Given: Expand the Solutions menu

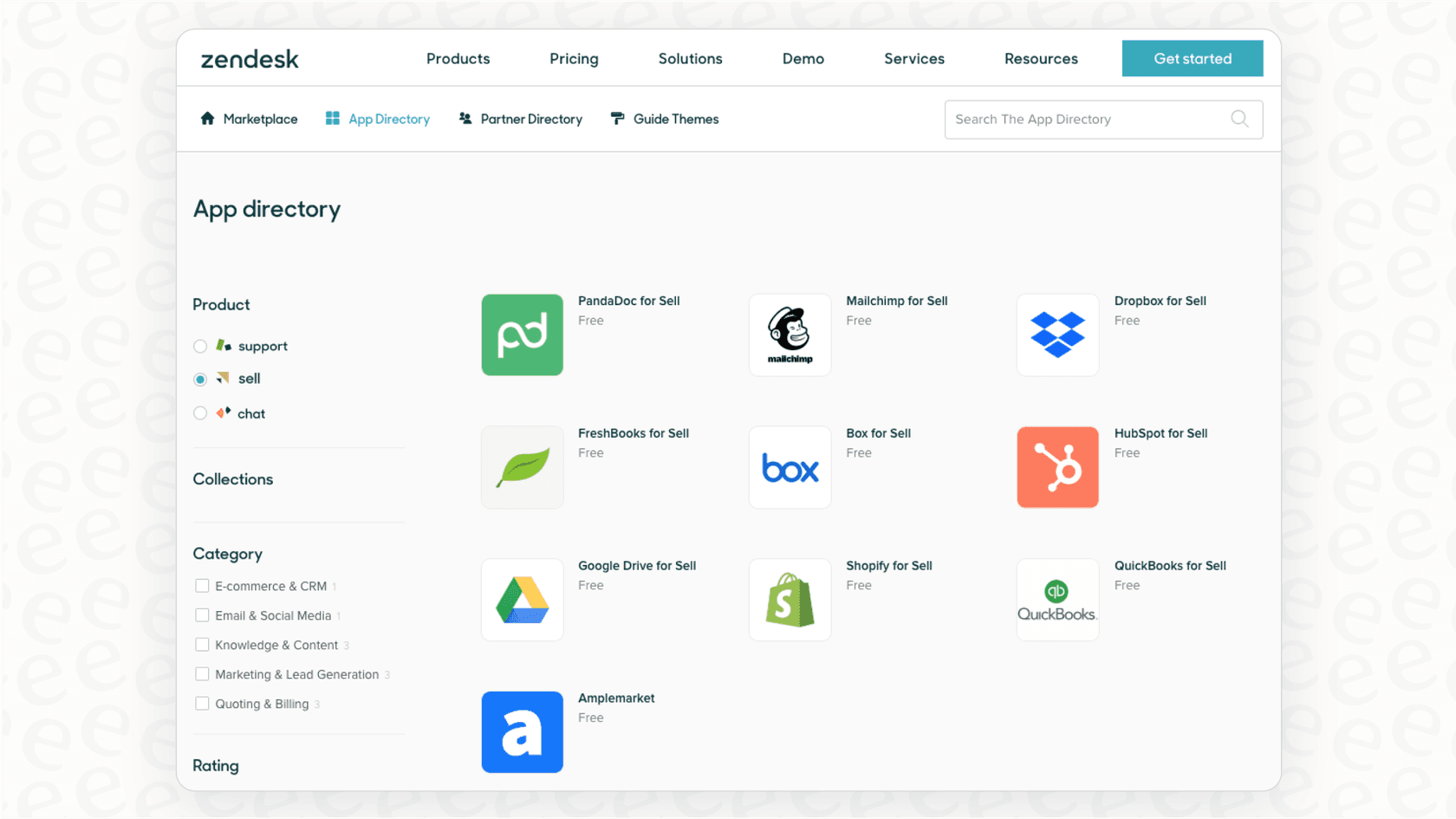Looking at the screenshot, I should point(690,58).
